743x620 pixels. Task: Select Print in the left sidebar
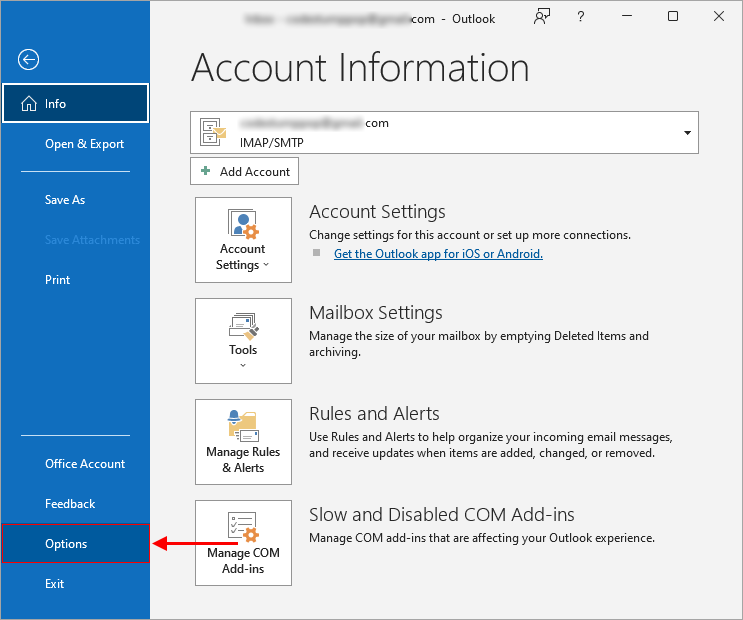pyautogui.click(x=57, y=280)
